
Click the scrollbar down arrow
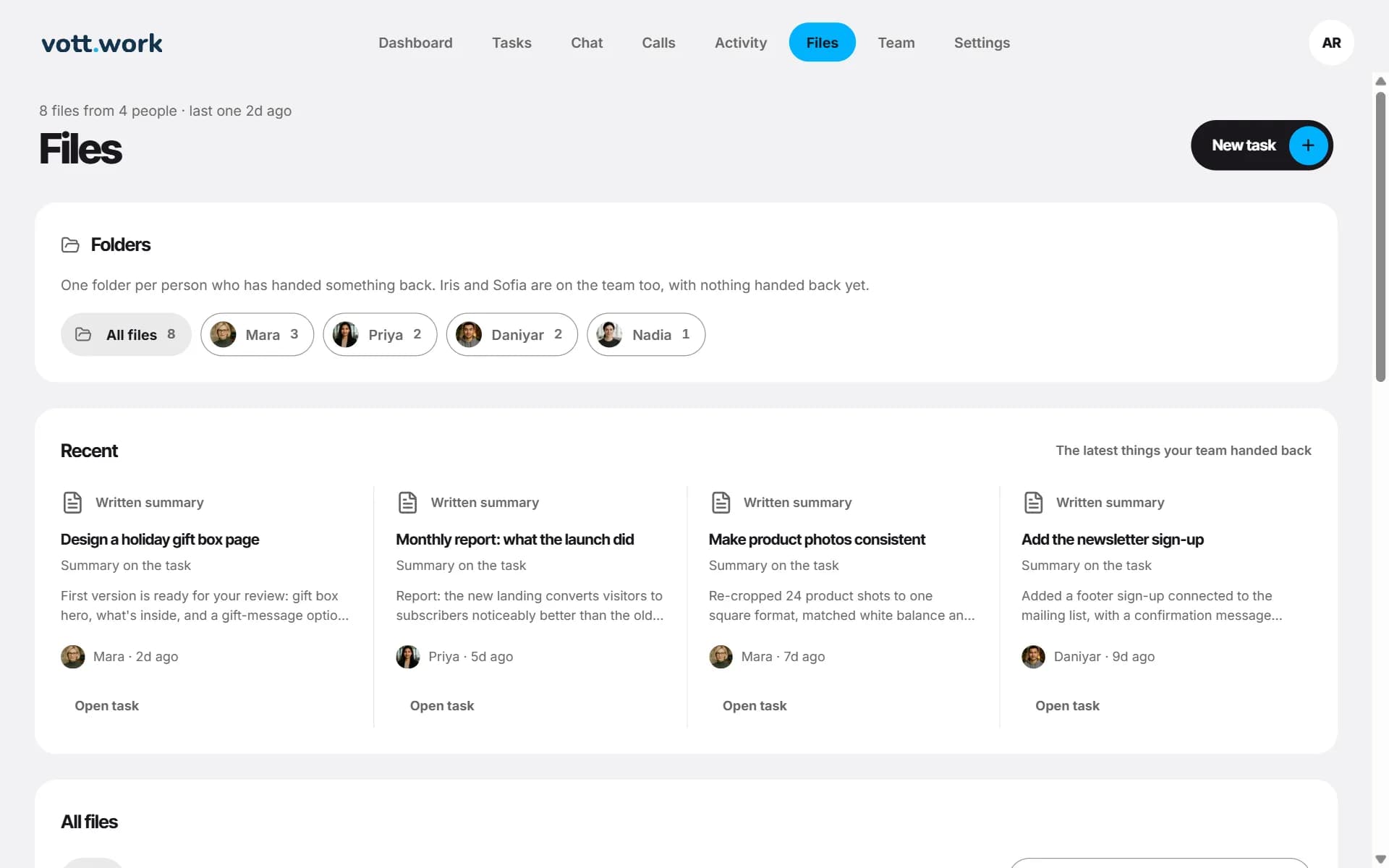pyautogui.click(x=1380, y=859)
